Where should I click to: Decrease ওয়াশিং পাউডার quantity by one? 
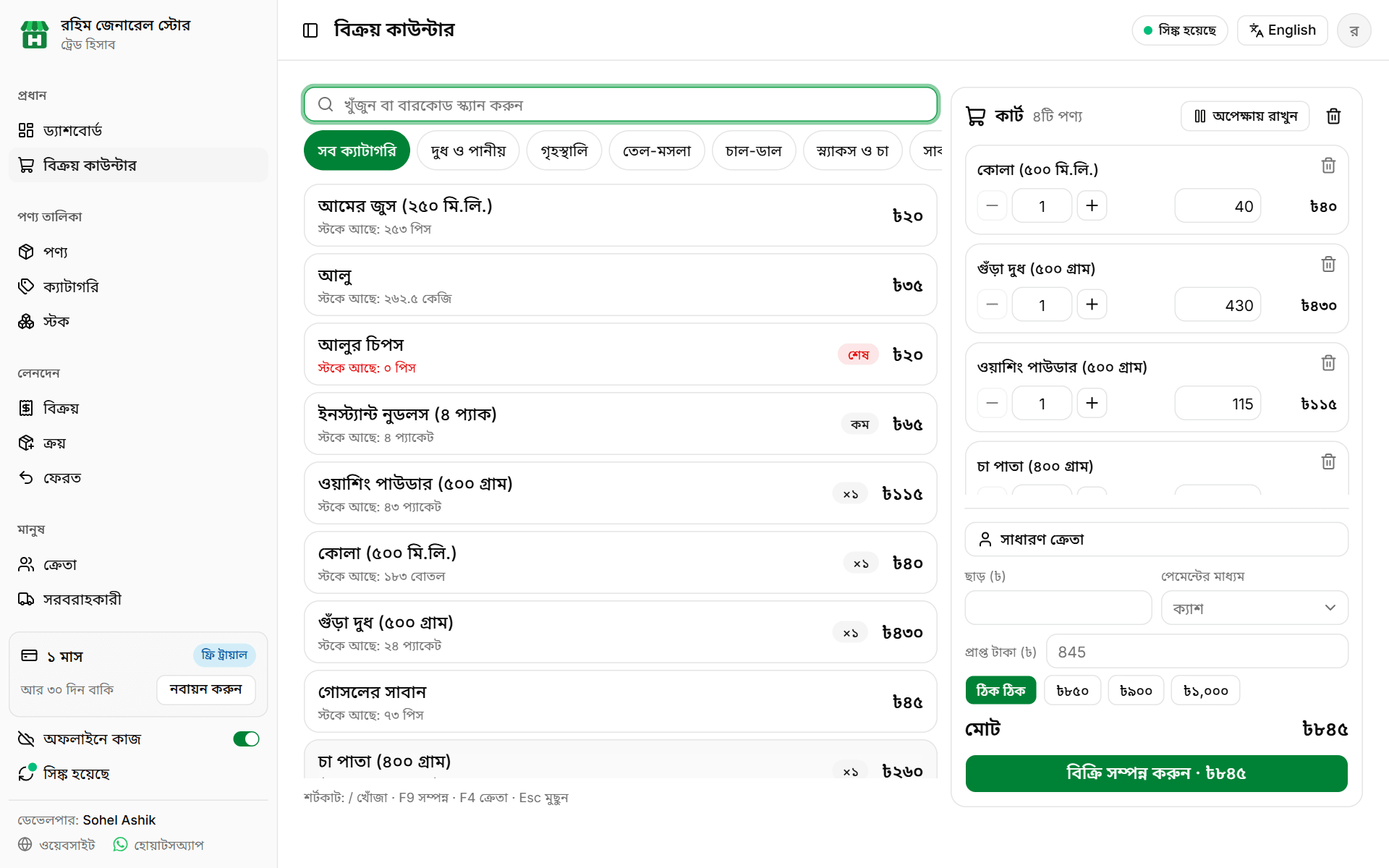point(992,404)
